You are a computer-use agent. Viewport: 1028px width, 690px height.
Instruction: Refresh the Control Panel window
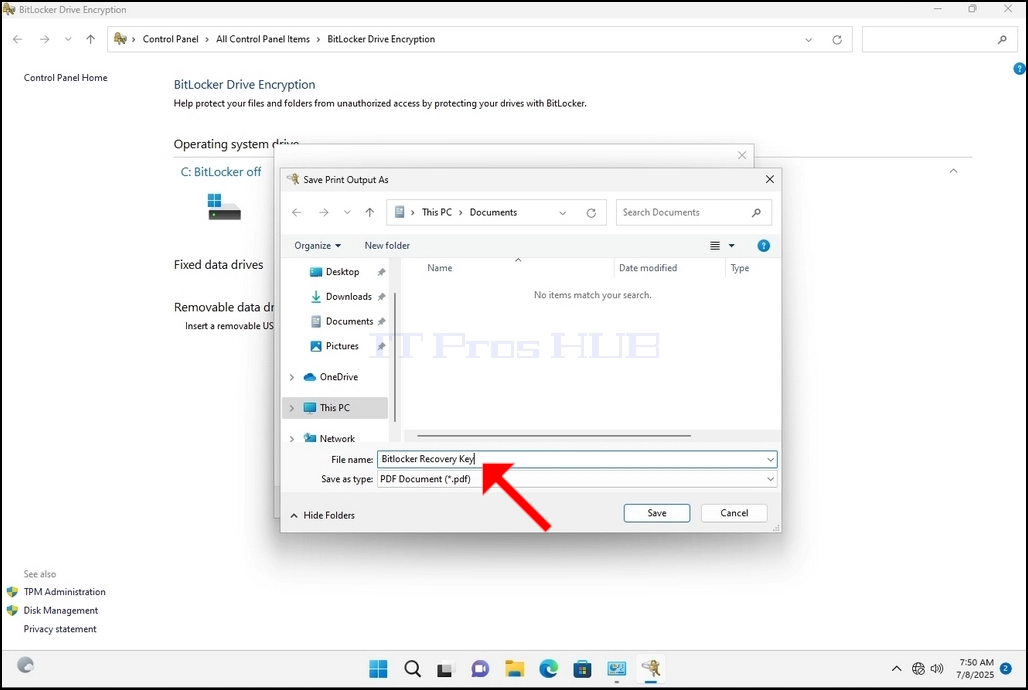(x=837, y=40)
